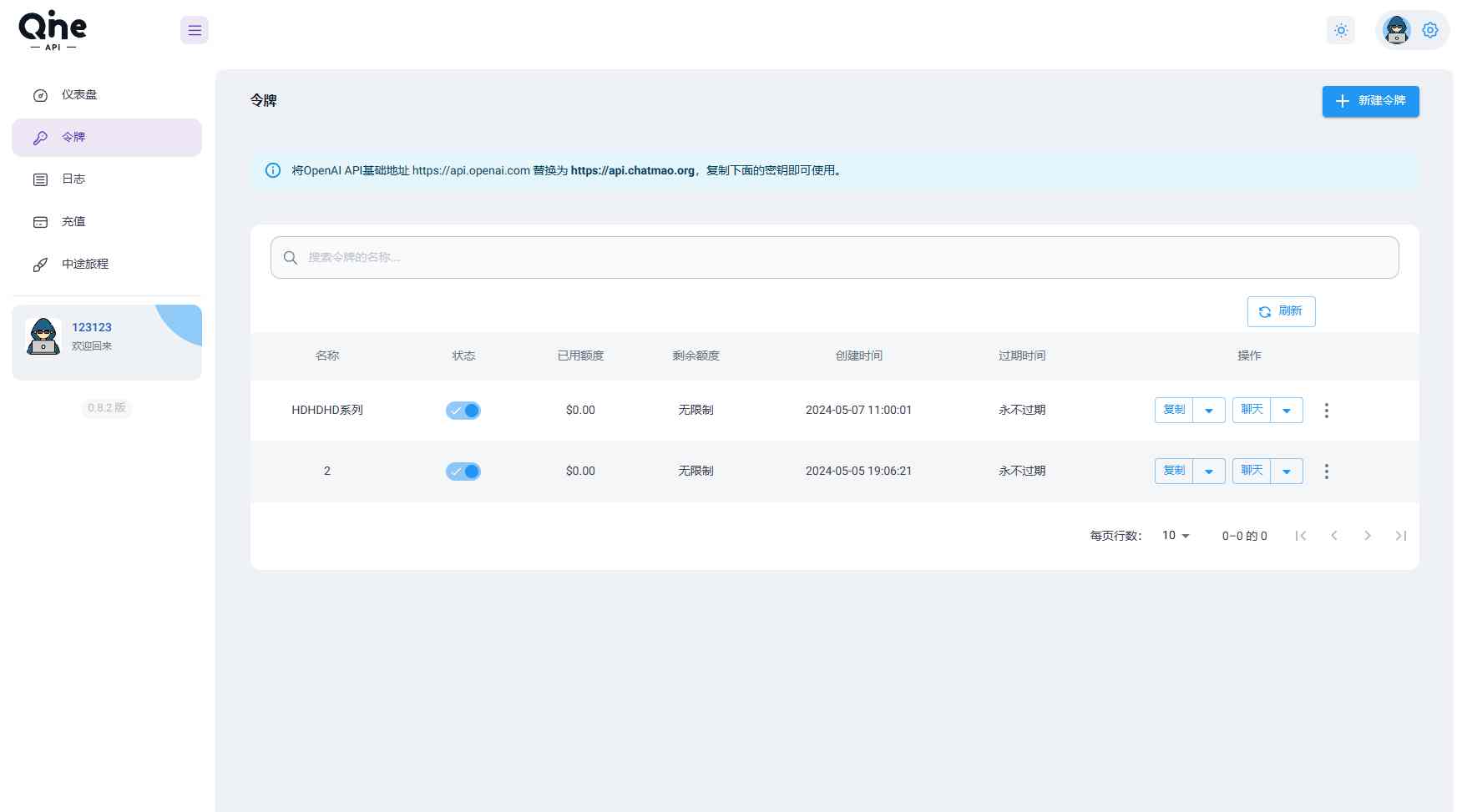Open the rows per page dropdown
The height and width of the screenshot is (812, 1467).
point(1176,536)
